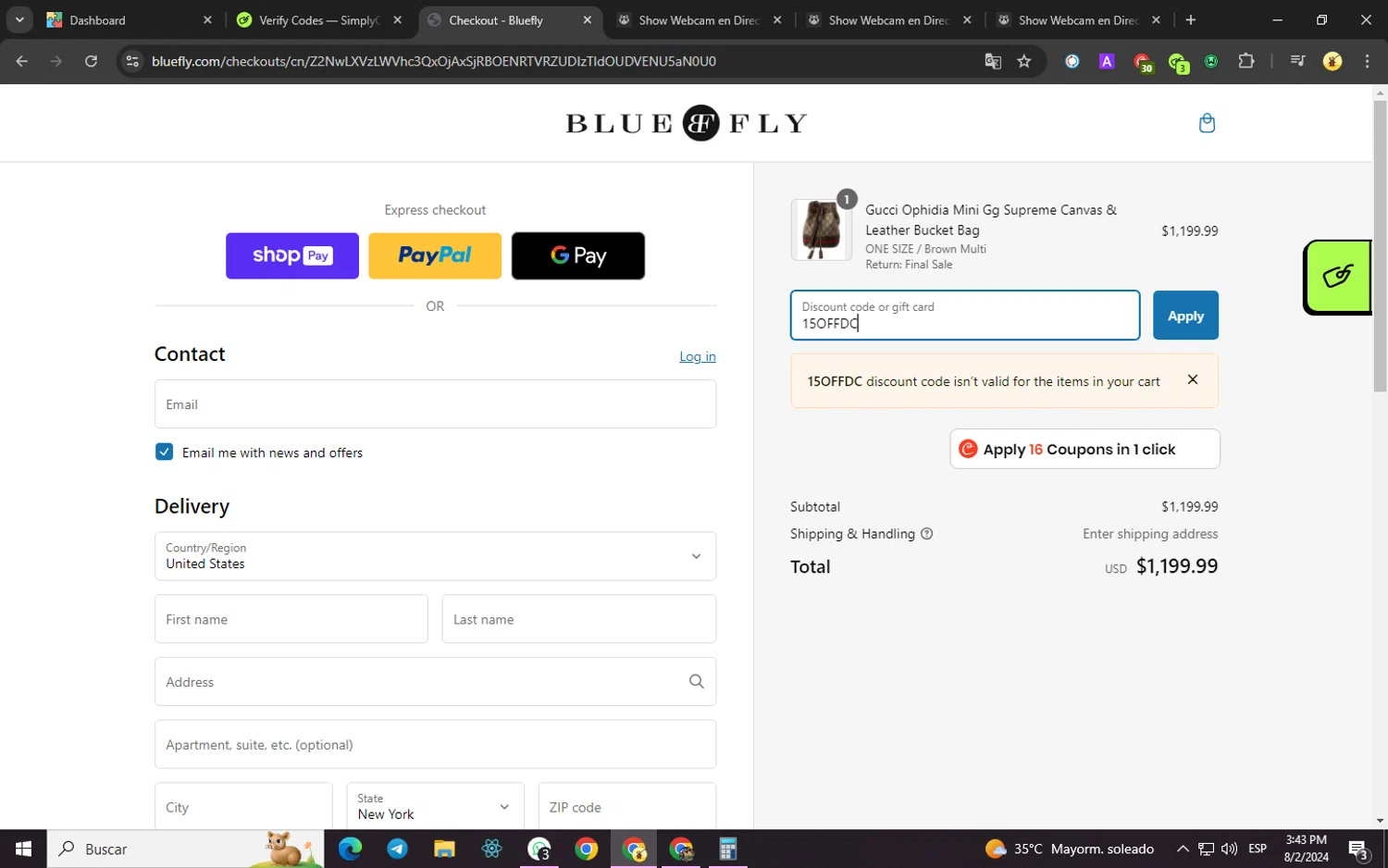Focus the City field
The width and height of the screenshot is (1388, 868).
[x=243, y=806]
